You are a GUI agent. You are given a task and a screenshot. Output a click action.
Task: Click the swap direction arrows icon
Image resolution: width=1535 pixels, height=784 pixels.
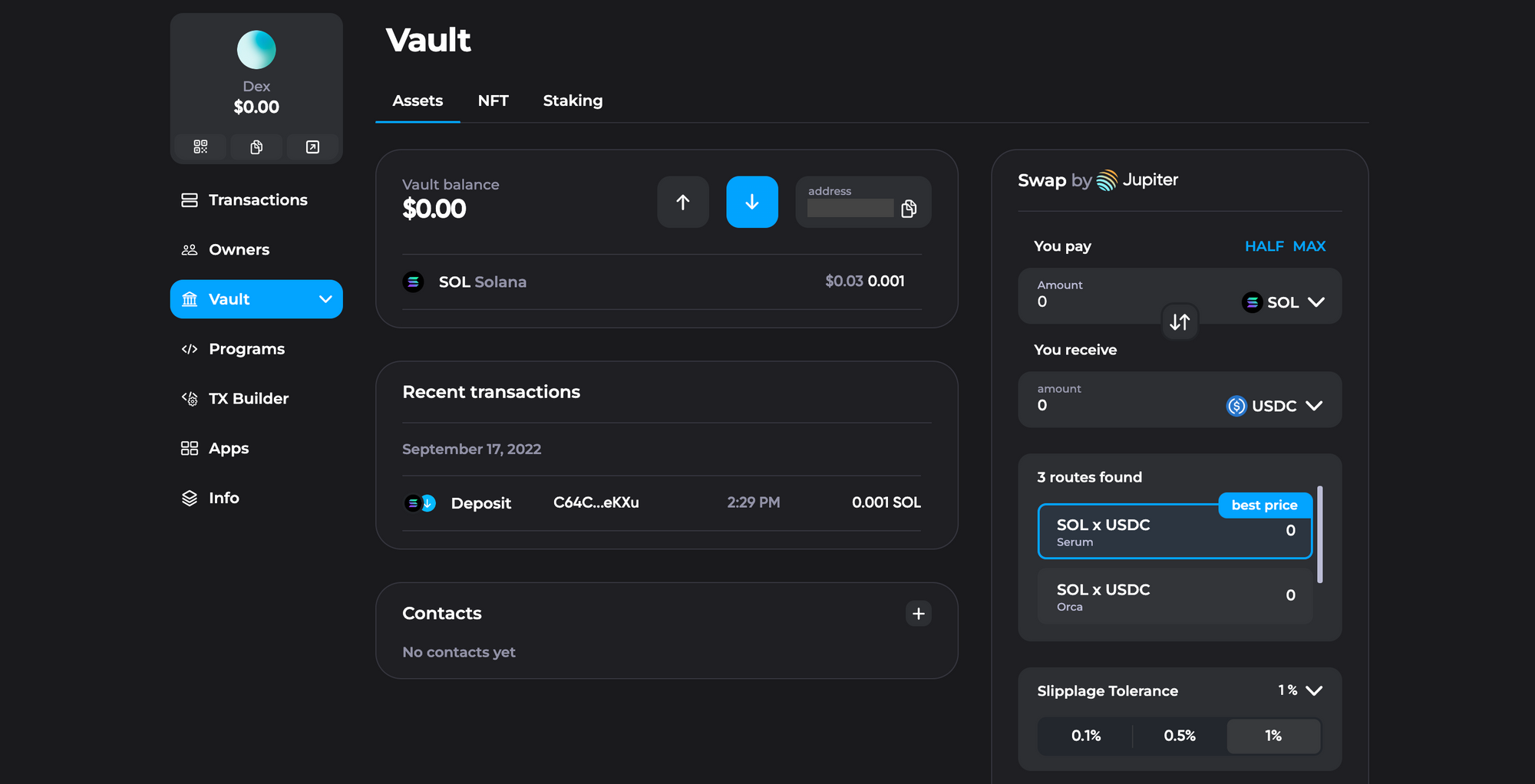tap(1180, 322)
